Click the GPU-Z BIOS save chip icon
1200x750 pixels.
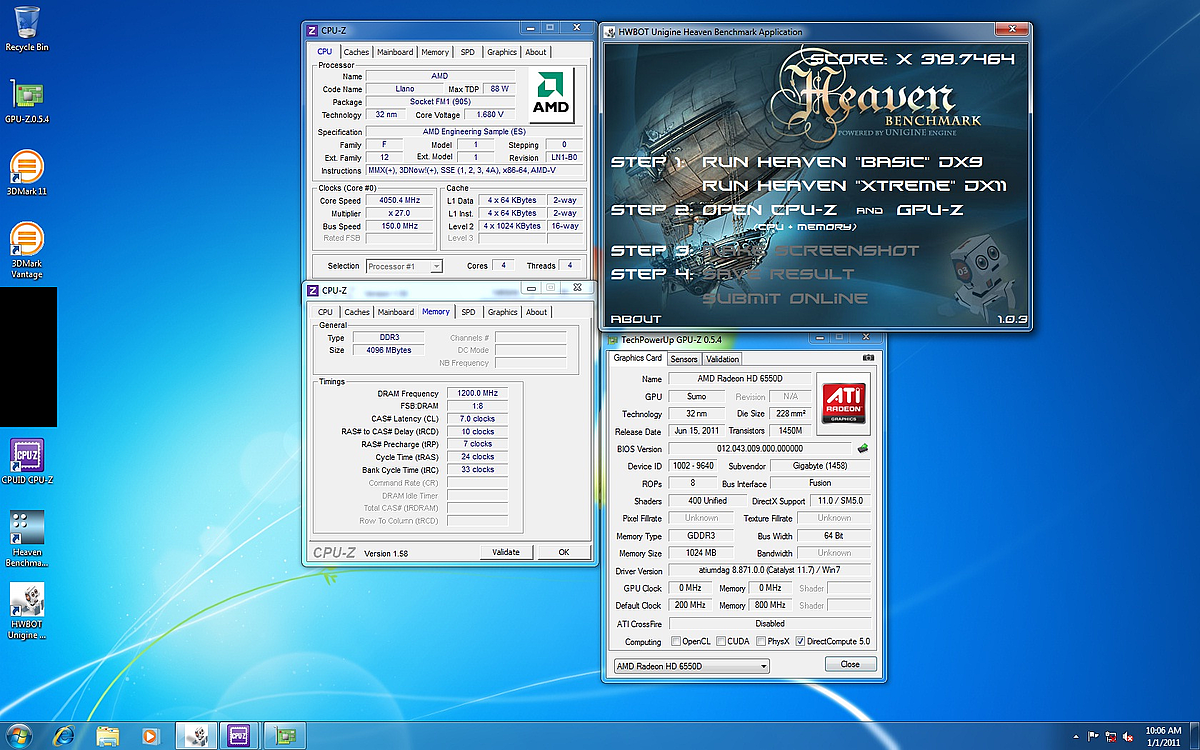pos(863,449)
